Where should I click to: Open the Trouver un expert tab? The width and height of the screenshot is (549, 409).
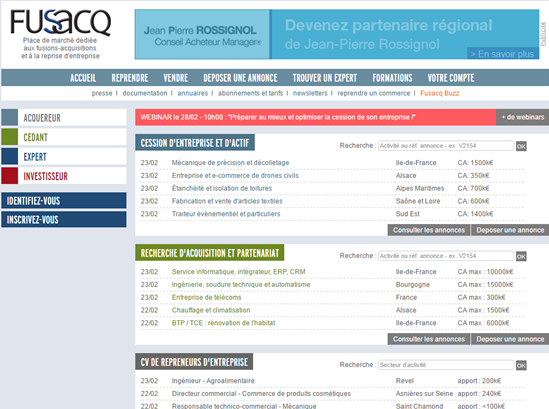coord(325,78)
